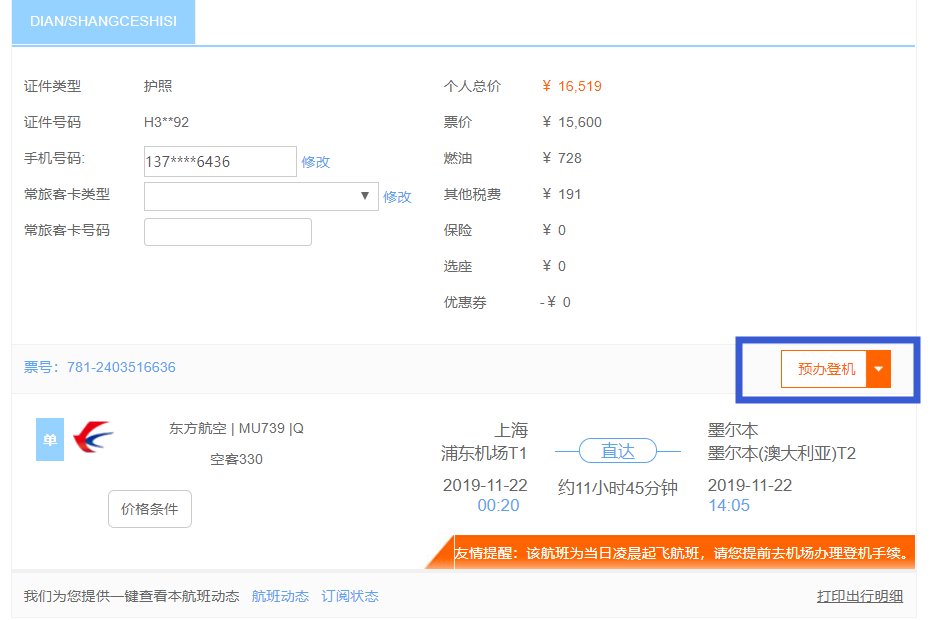
Task: Click 修改 beside frequent flyer card type
Action: point(397,197)
